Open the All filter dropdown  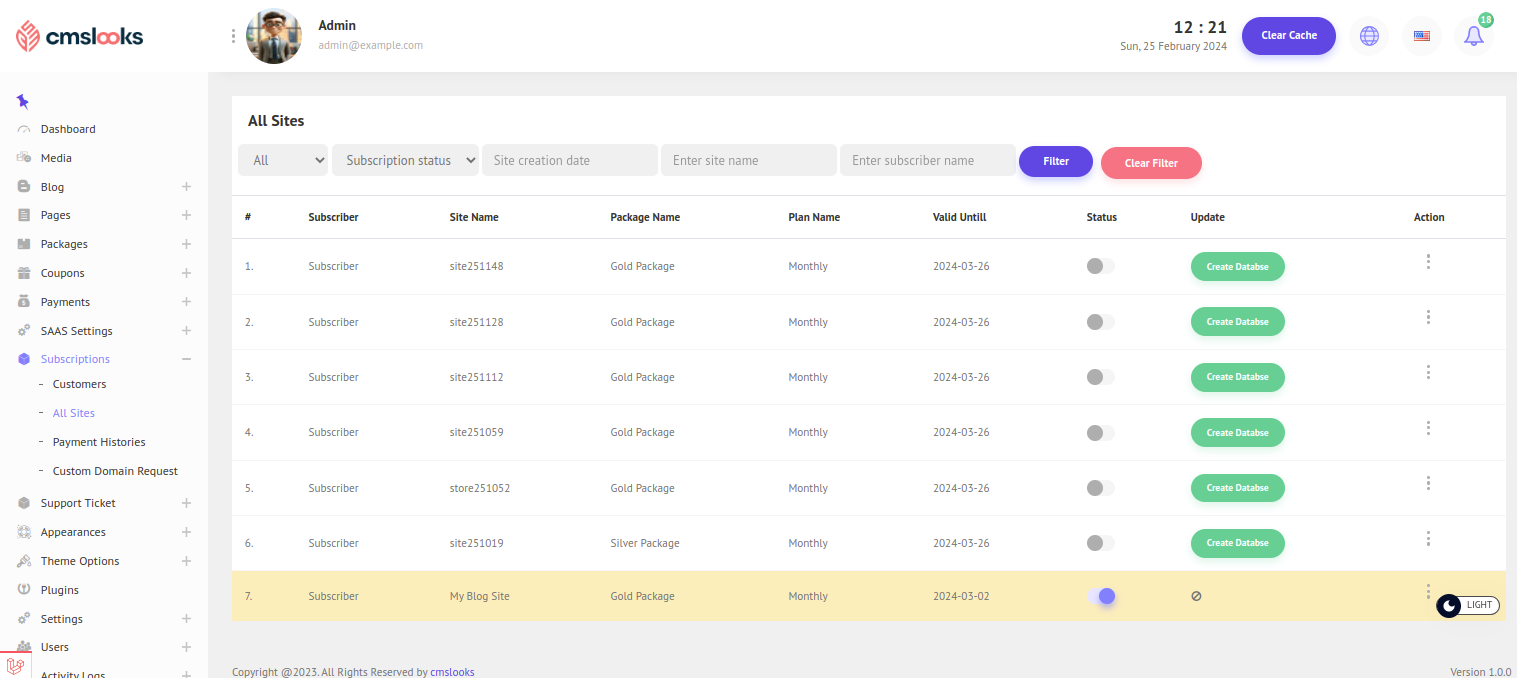[283, 160]
